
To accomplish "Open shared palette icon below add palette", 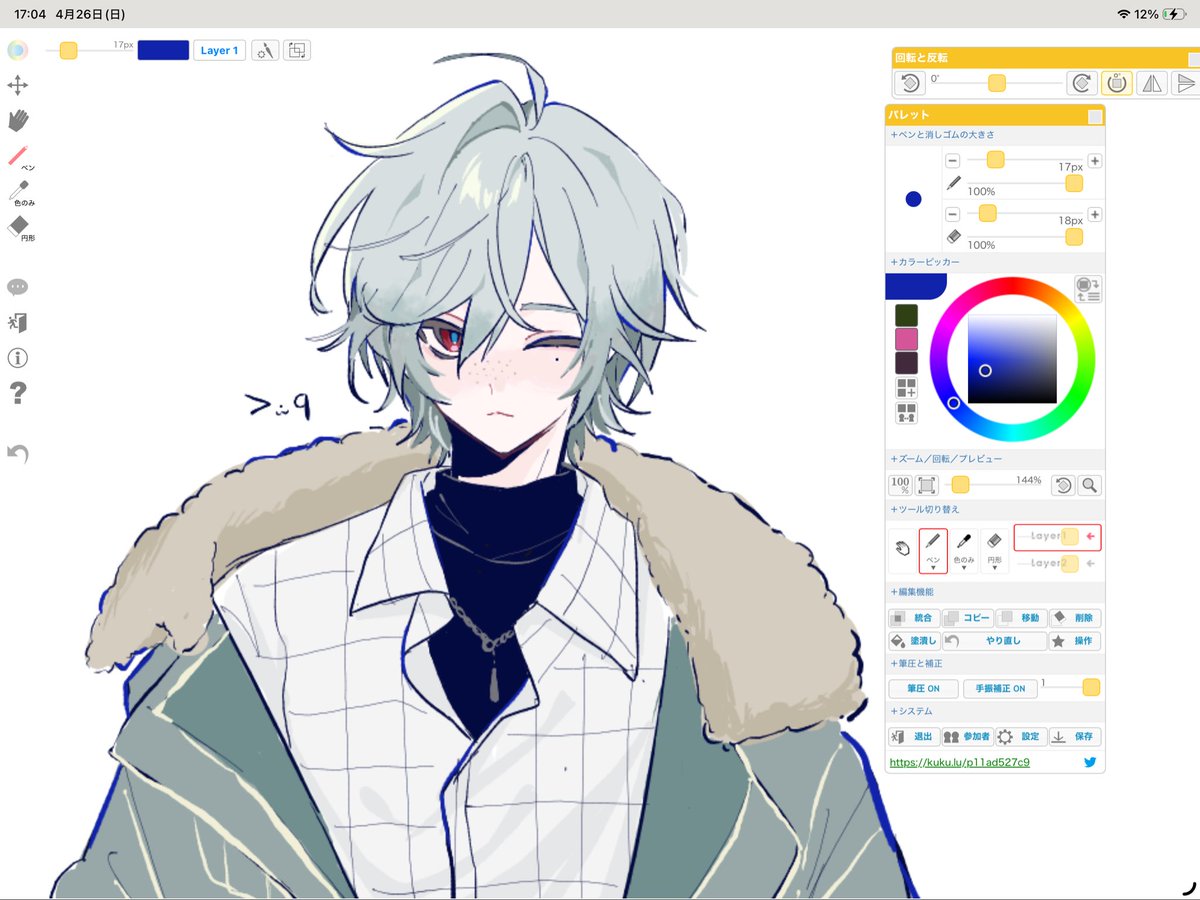I will pyautogui.click(x=906, y=412).
